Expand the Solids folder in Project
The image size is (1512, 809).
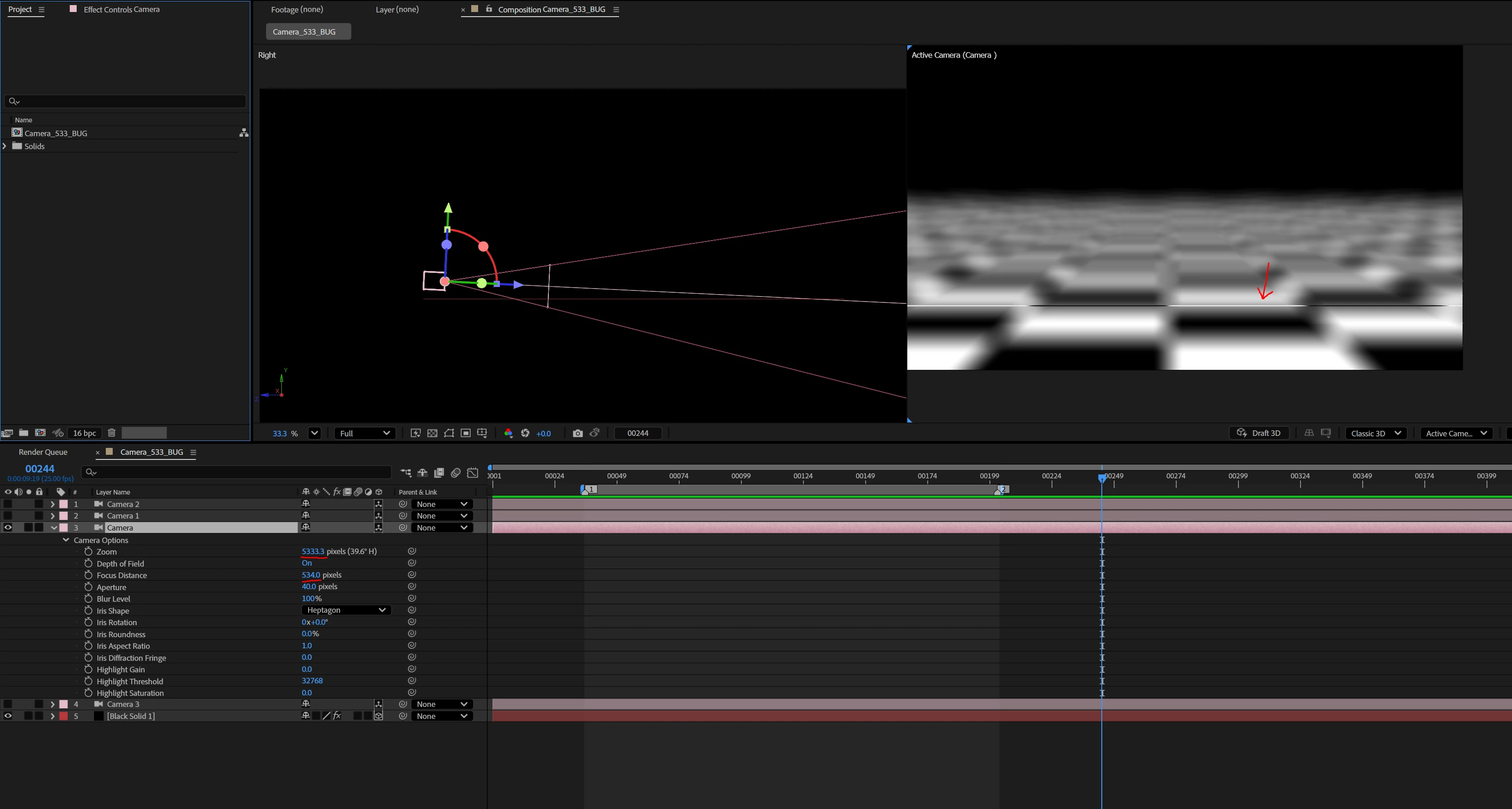[5, 146]
